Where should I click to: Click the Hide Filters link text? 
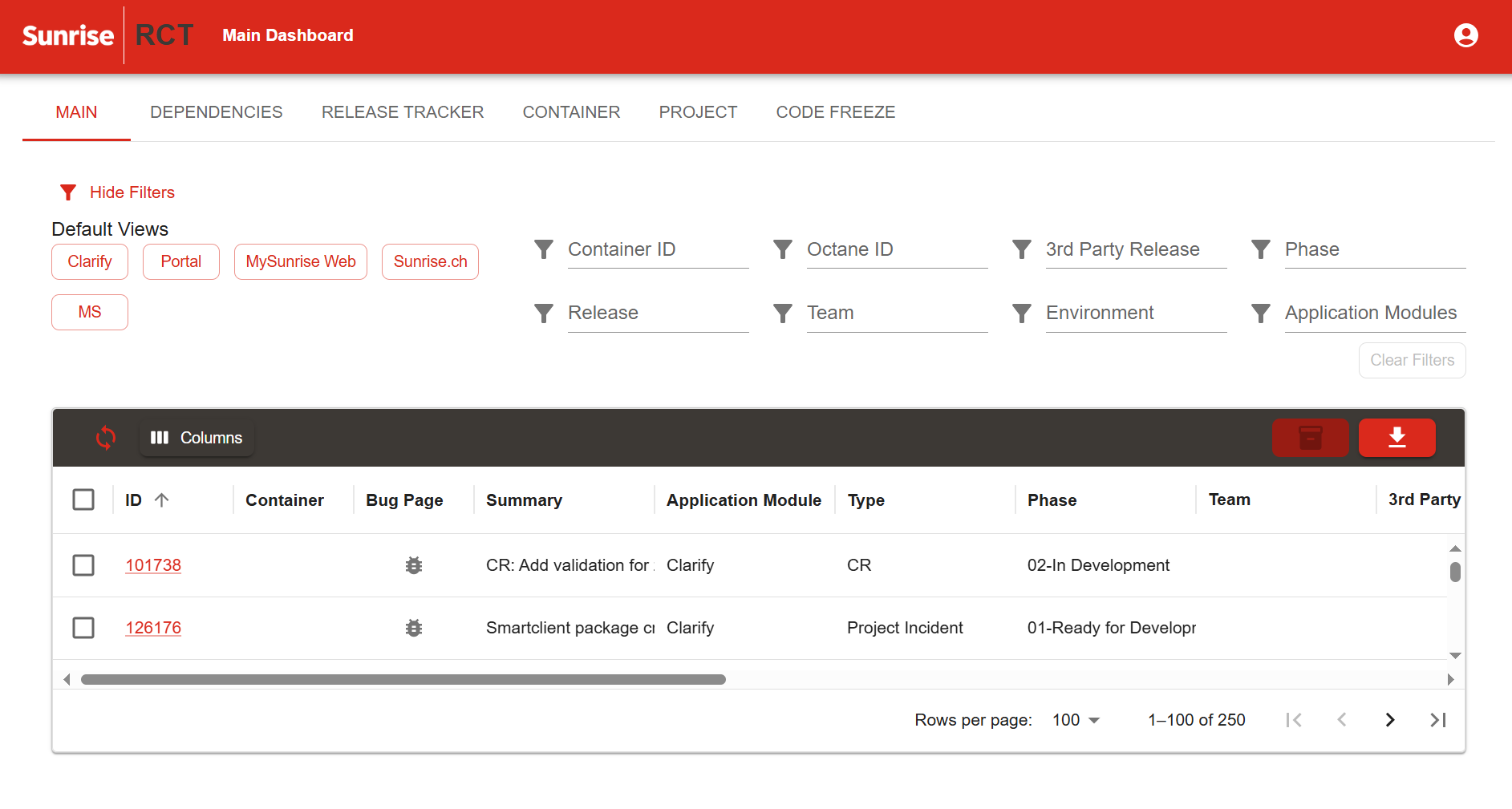pos(132,192)
